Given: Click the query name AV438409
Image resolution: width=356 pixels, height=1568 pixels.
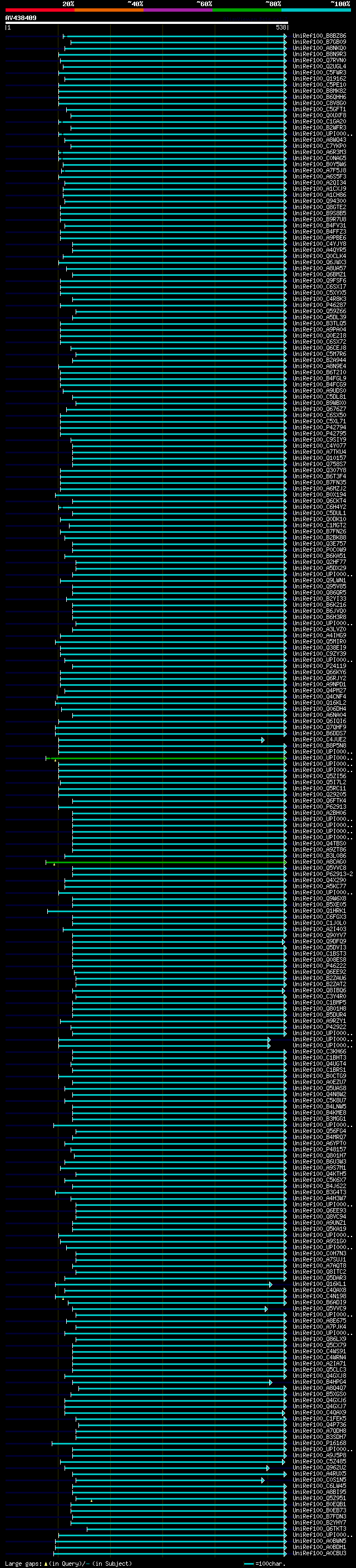Looking at the screenshot, I should pos(21,18).
